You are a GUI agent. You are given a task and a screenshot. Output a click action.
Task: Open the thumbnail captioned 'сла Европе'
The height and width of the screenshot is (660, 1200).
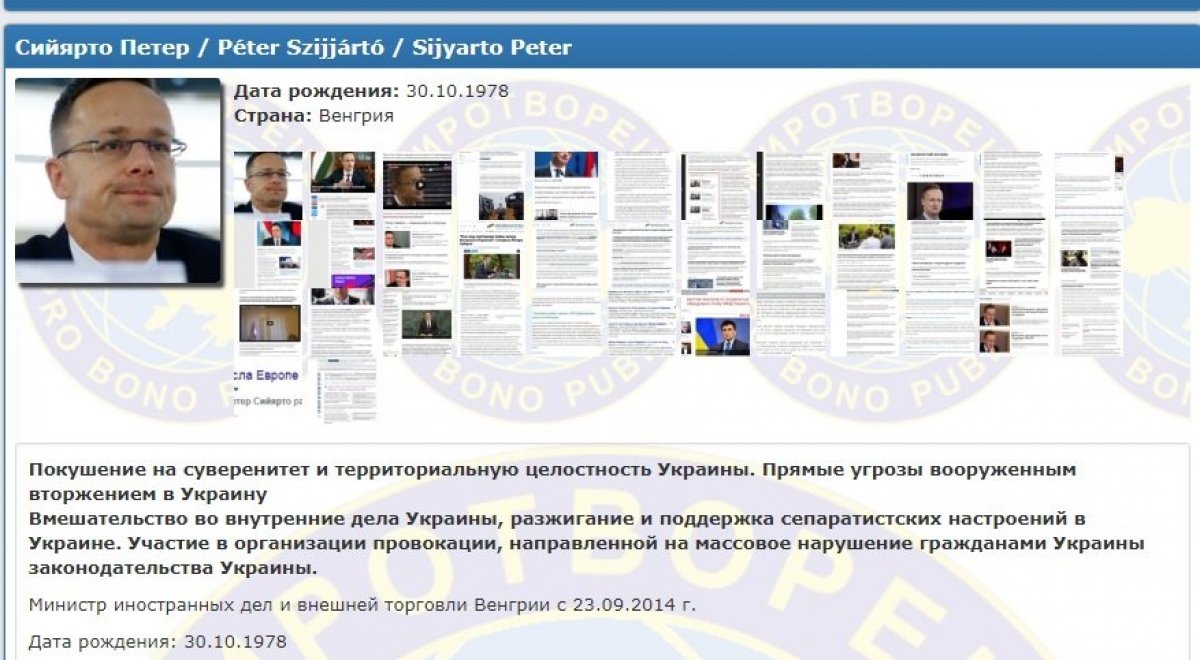point(268,391)
